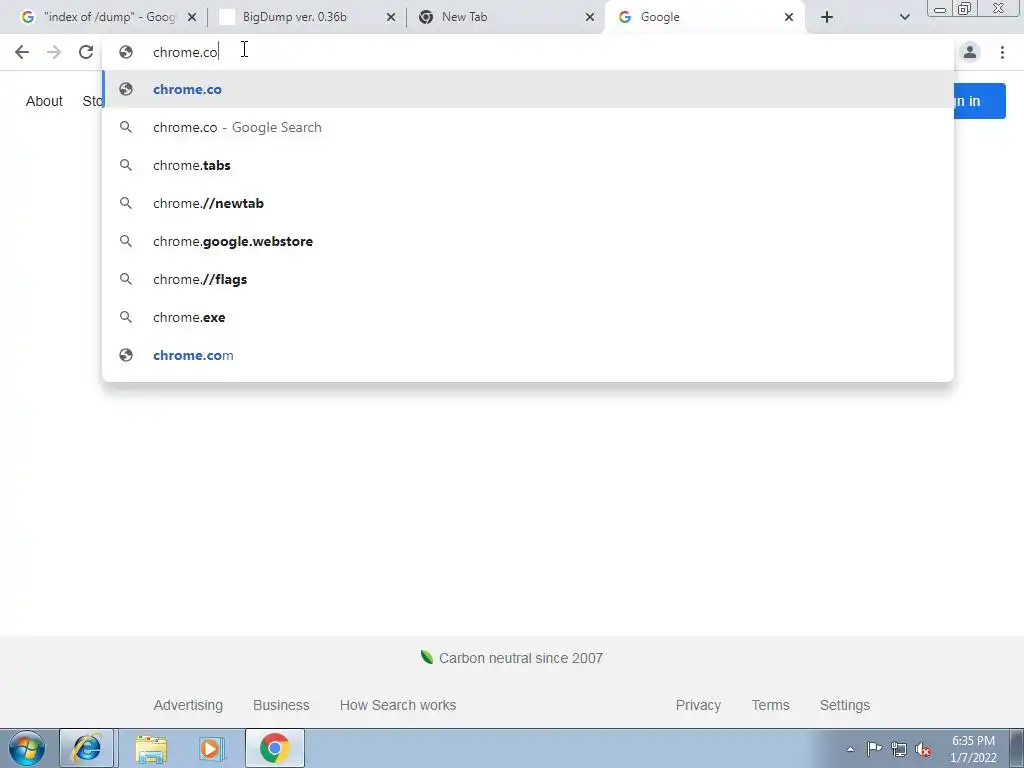1024x768 pixels.
Task: Open the Advertising footer link
Action: pos(188,705)
